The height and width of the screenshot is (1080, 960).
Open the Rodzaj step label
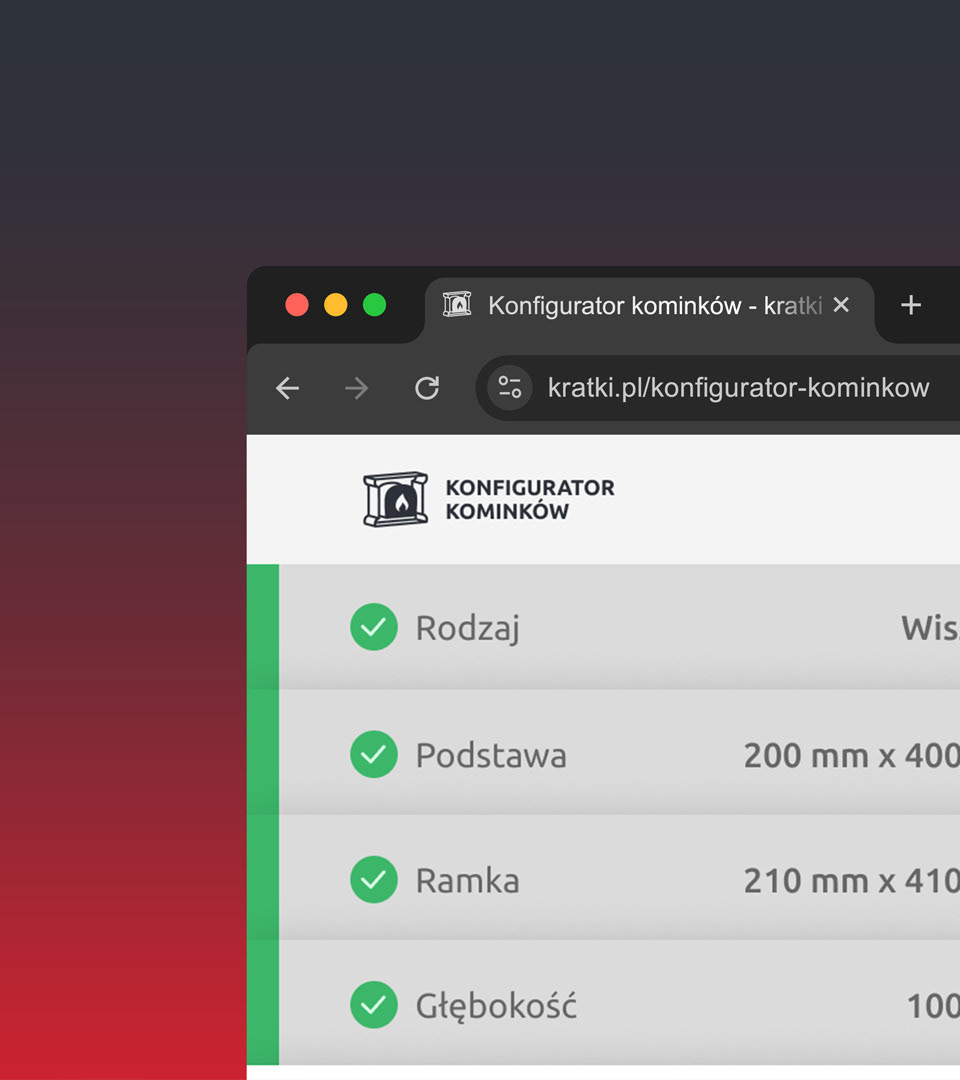point(468,629)
